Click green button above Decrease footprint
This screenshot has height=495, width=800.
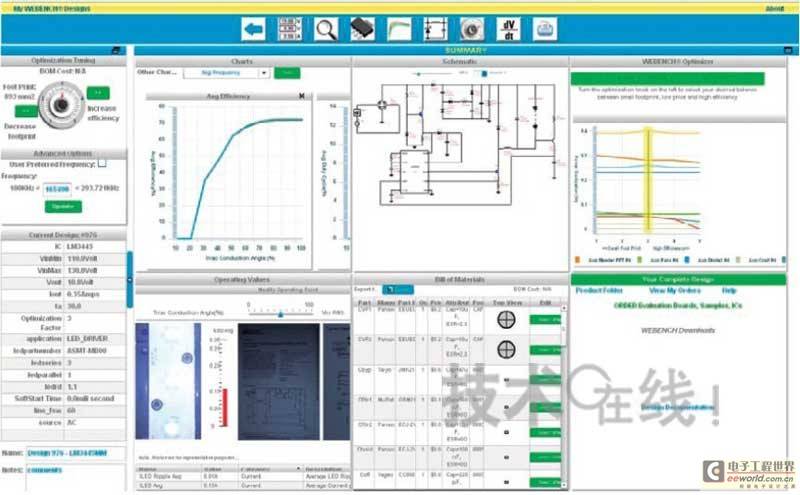click(26, 111)
